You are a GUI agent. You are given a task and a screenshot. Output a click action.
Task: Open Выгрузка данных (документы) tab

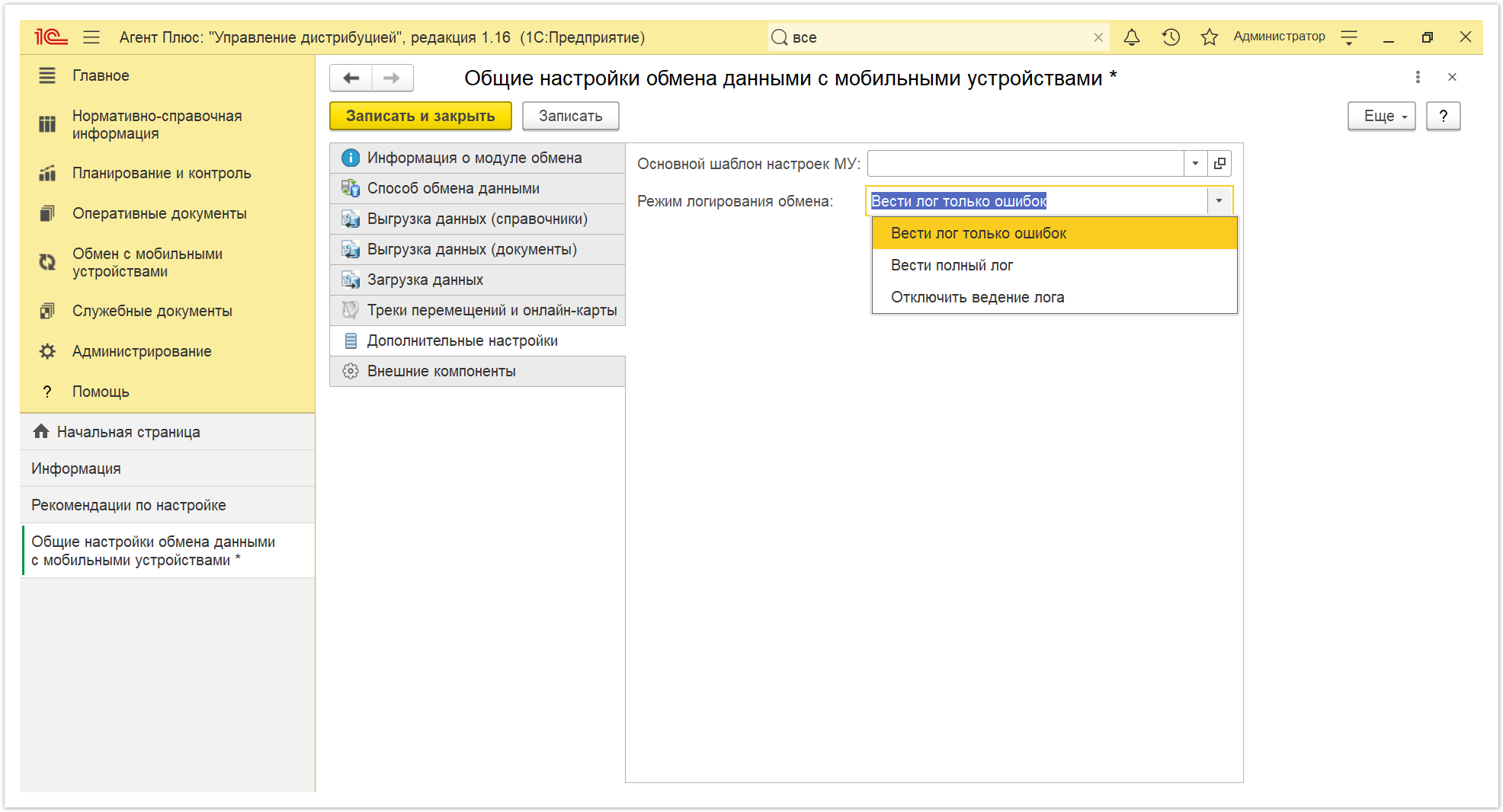(477, 249)
